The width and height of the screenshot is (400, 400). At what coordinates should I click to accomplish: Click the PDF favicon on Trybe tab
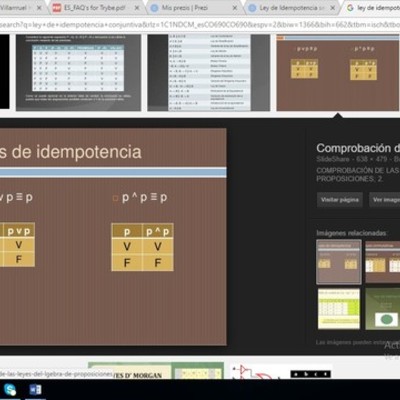point(57,8)
